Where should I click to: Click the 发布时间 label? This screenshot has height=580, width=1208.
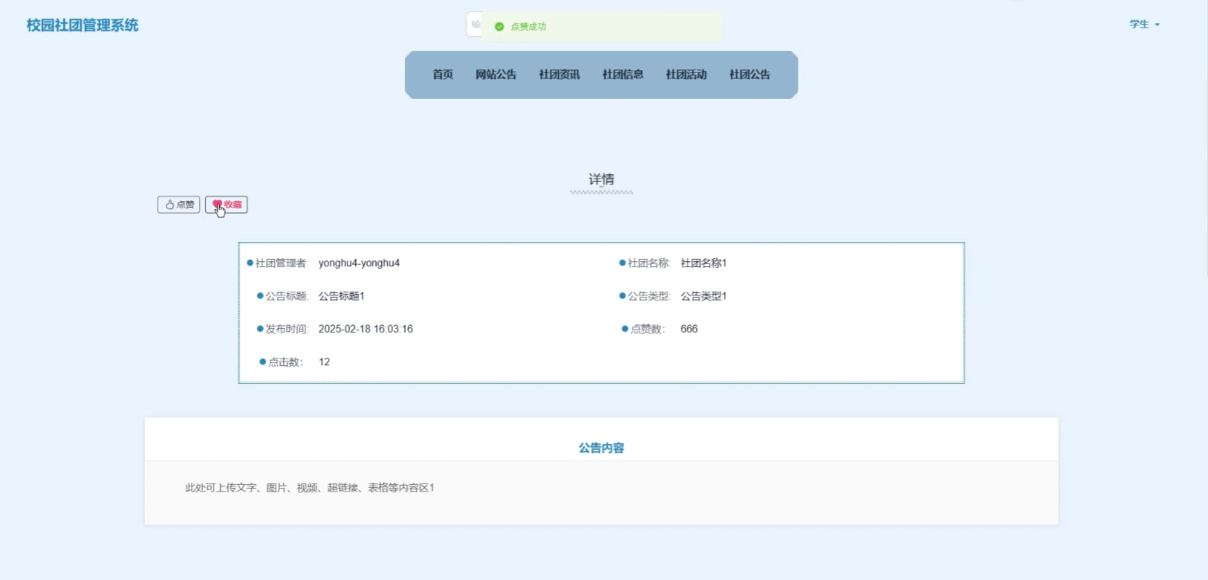coord(287,329)
